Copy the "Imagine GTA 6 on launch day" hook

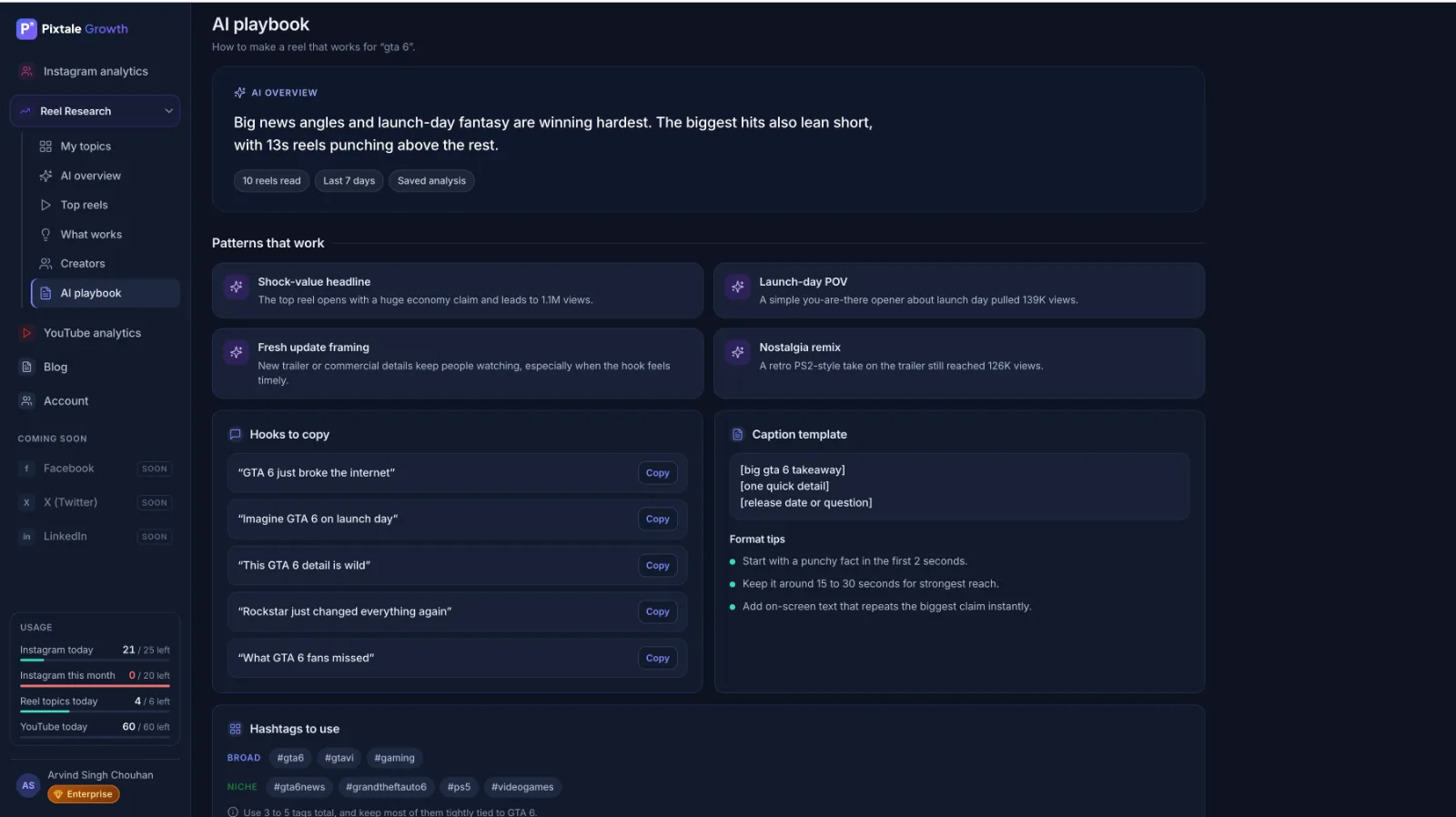click(657, 519)
